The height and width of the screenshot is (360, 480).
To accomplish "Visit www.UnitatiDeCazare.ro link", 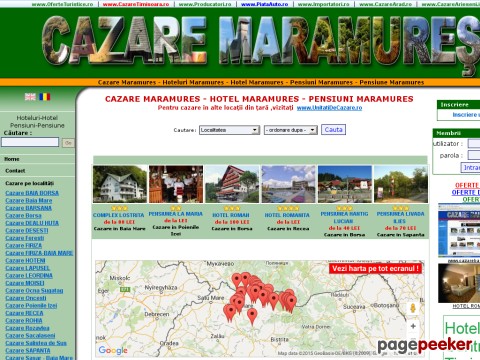I will point(329,108).
